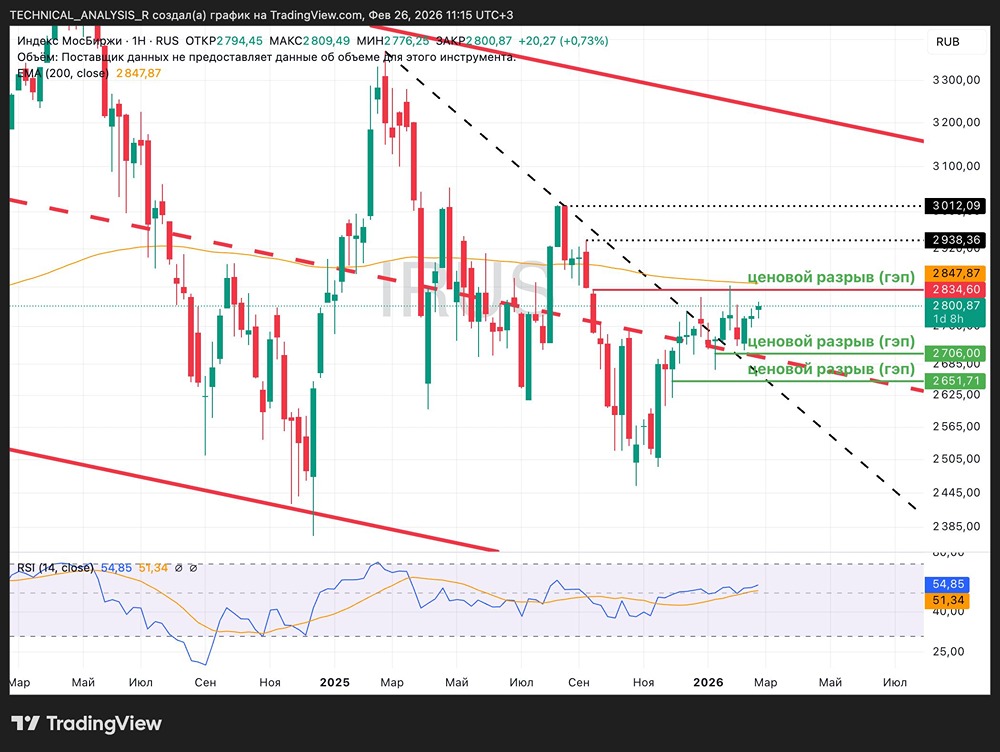Click the green 2800,87 last price label
This screenshot has width=1000, height=752.
[955, 304]
